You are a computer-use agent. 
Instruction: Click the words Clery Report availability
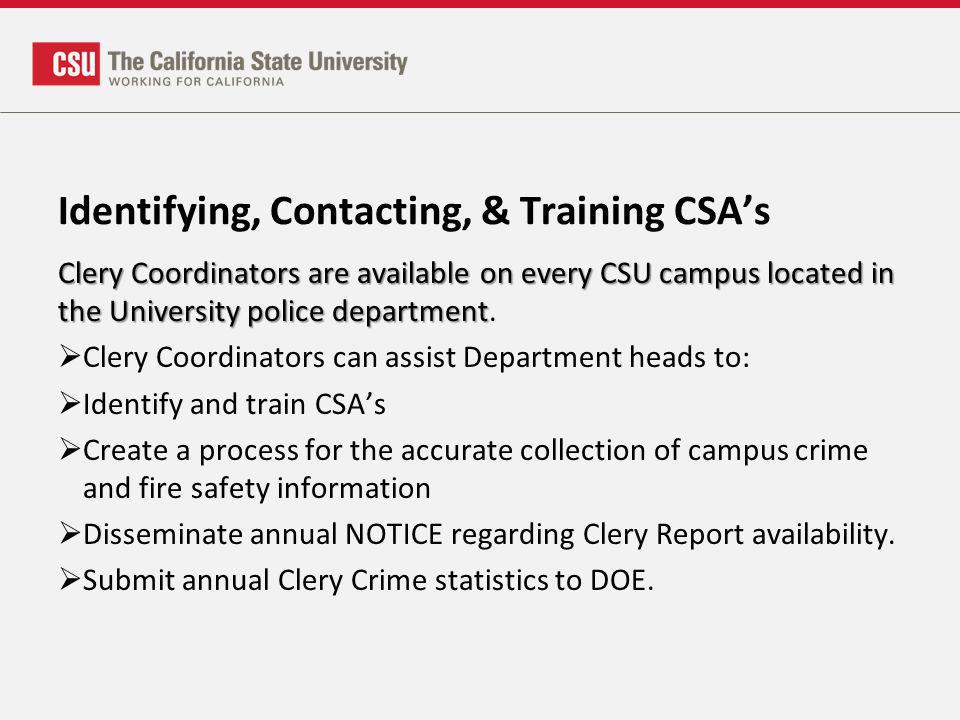click(738, 534)
